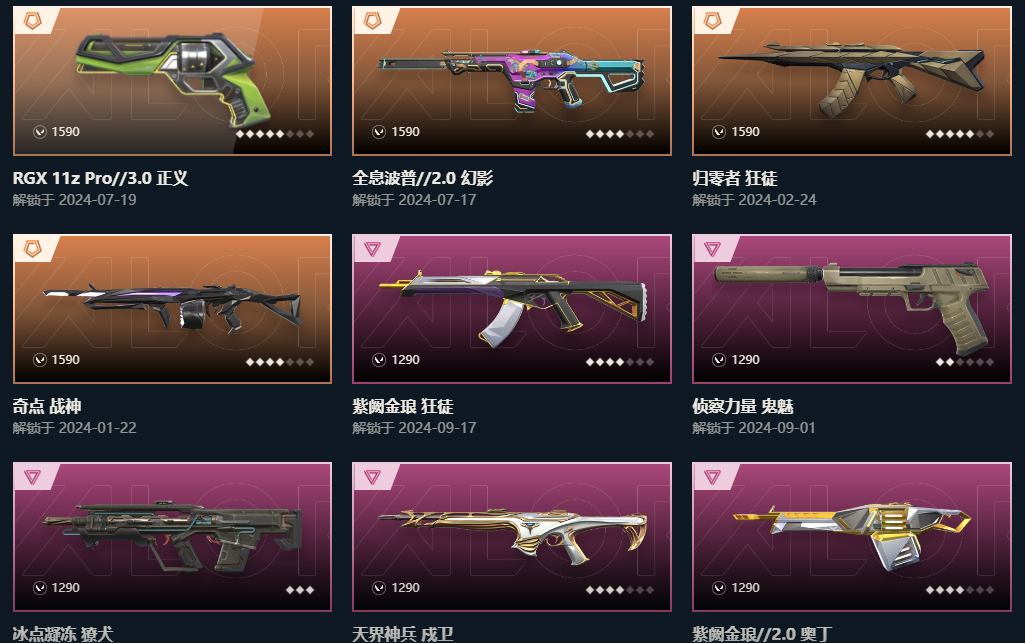Select the 归零者 Vandal skin image
Viewport: 1025px width, 643px height.
852,78
